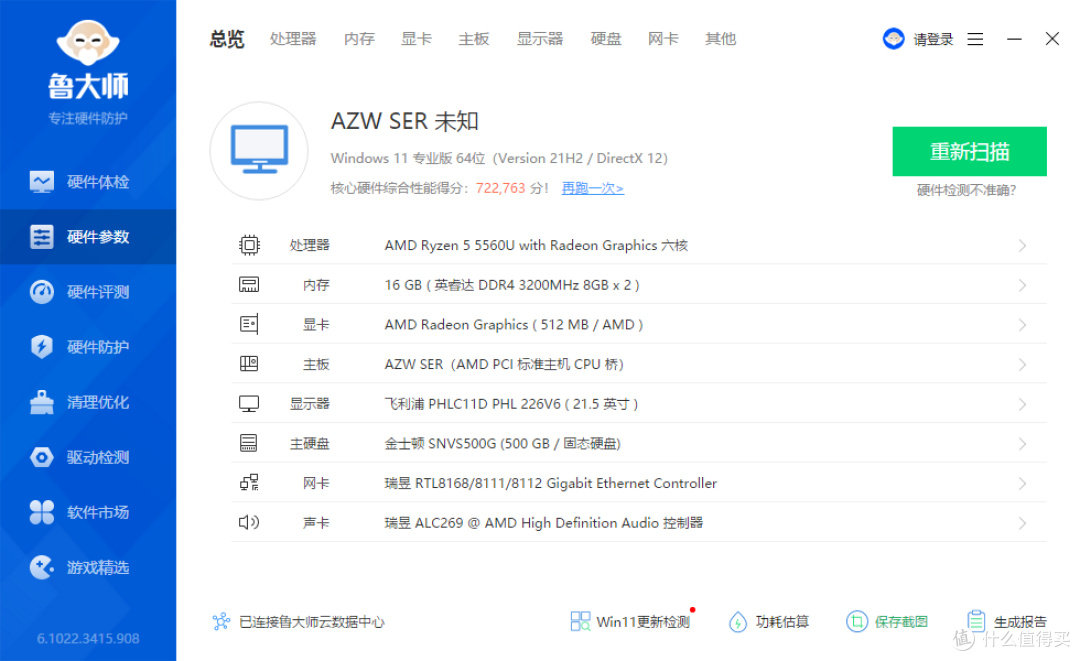Image resolution: width=1080 pixels, height=661 pixels.
Task: Open 驱动检测 in the sidebar
Action: click(x=88, y=457)
